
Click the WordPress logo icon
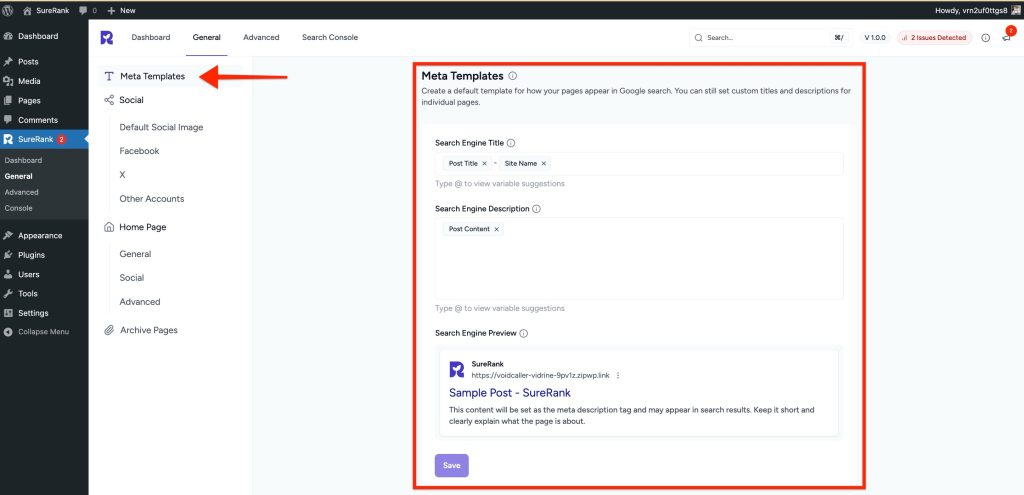[x=8, y=10]
